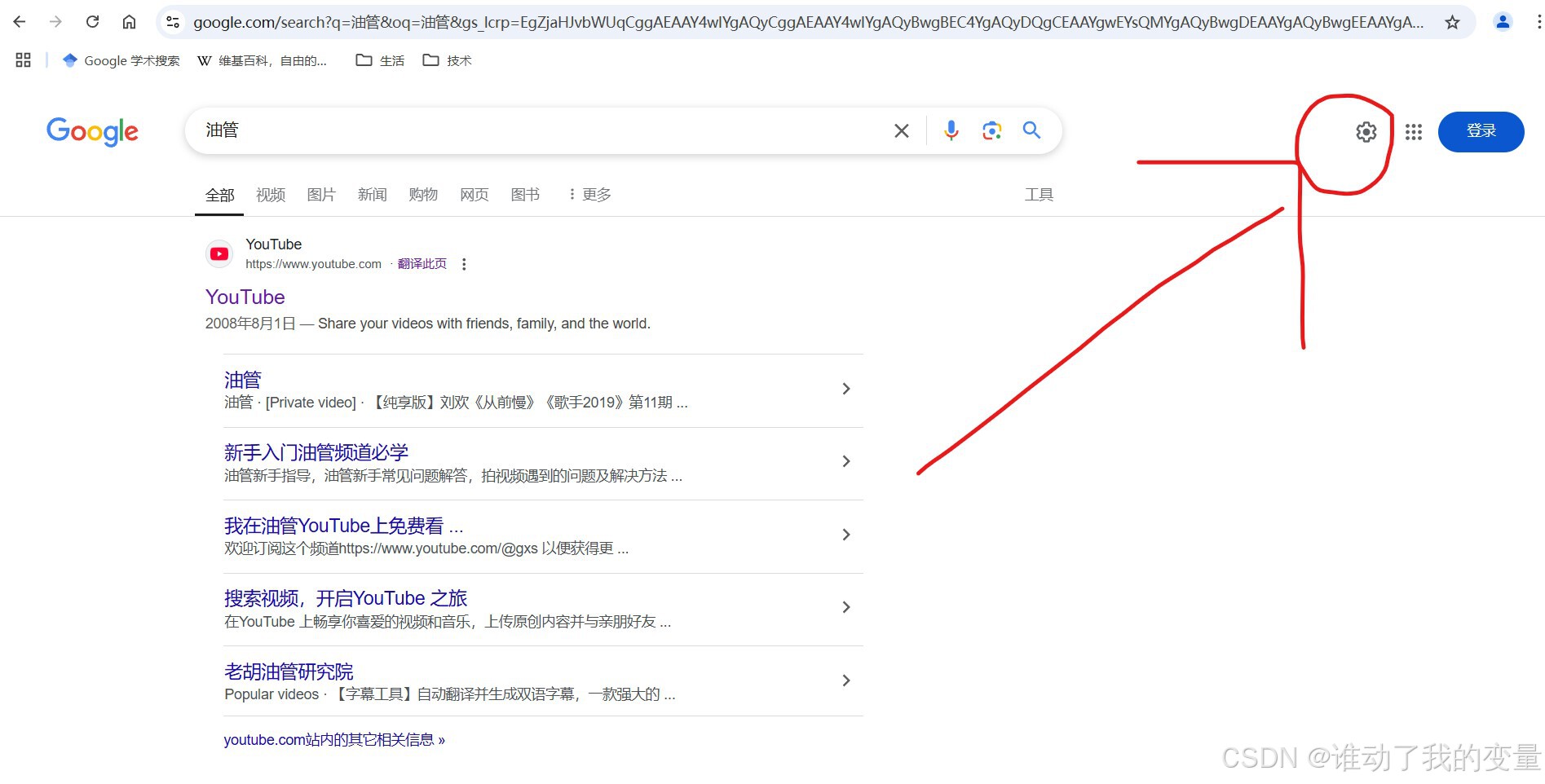1545x784 pixels.
Task: Expand chevron for 新手入门油管频道必学
Action: tap(846, 461)
